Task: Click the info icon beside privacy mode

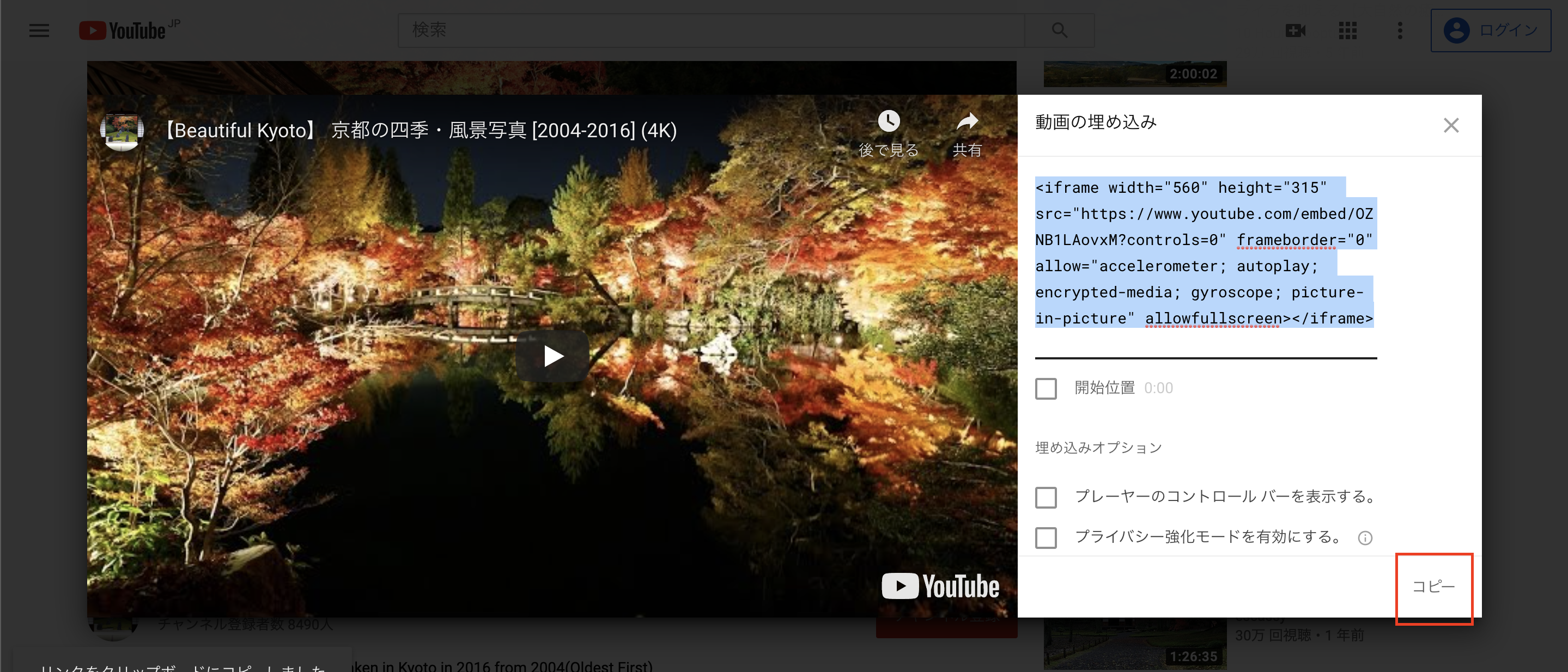Action: pyautogui.click(x=1365, y=537)
